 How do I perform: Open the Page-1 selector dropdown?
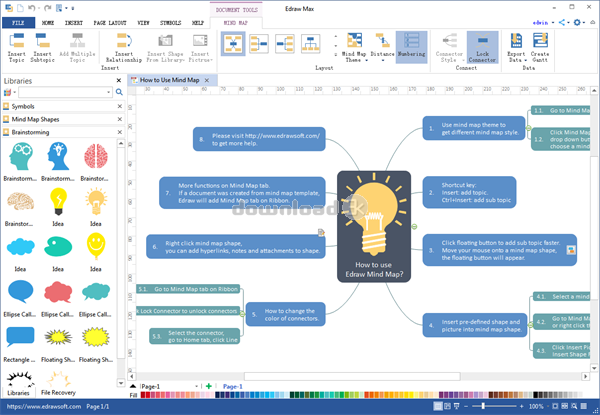tap(197, 386)
